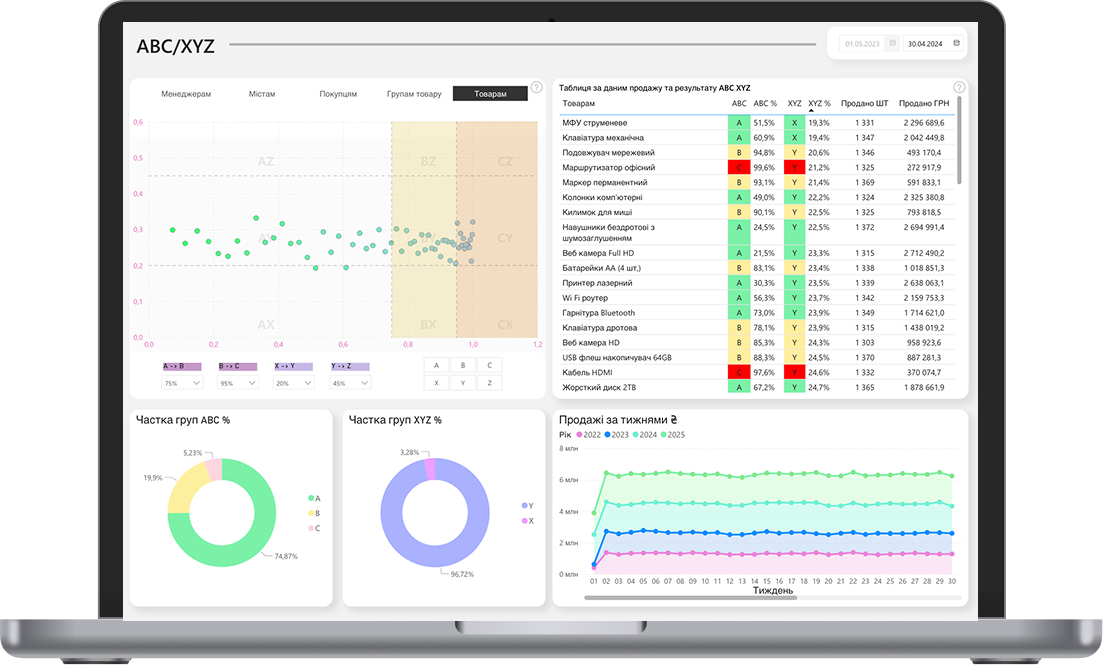The height and width of the screenshot is (665, 1103).
Task: Sort the table by Продано ГРН column header
Action: [x=923, y=103]
